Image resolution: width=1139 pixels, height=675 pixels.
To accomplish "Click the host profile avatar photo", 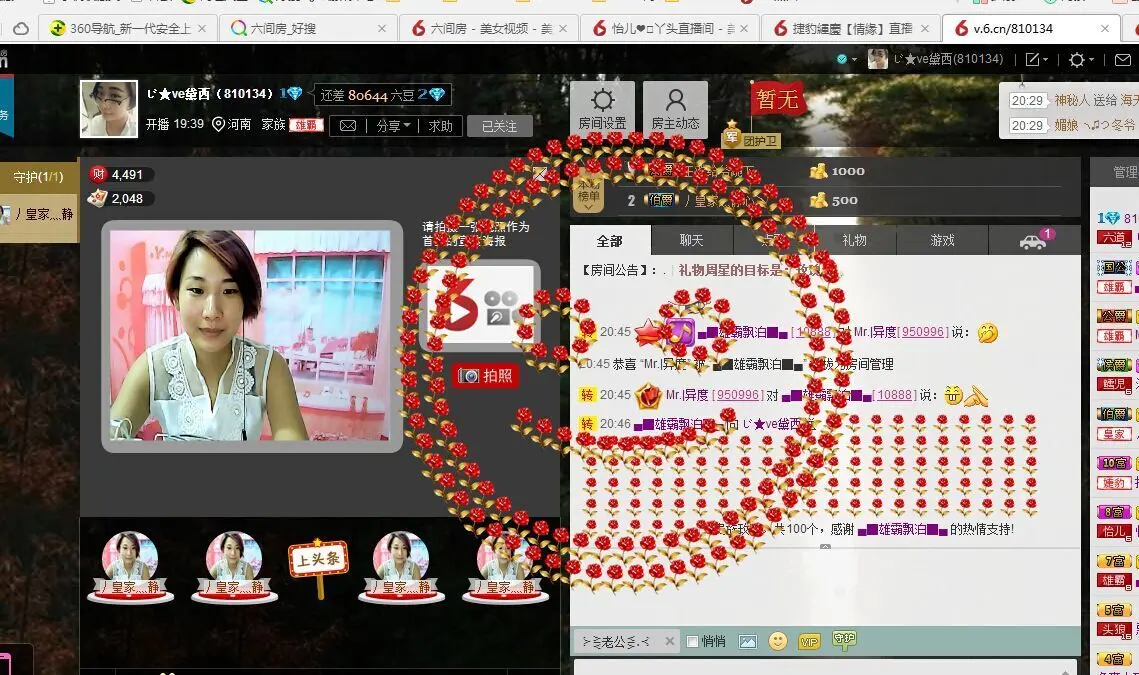I will (109, 109).
